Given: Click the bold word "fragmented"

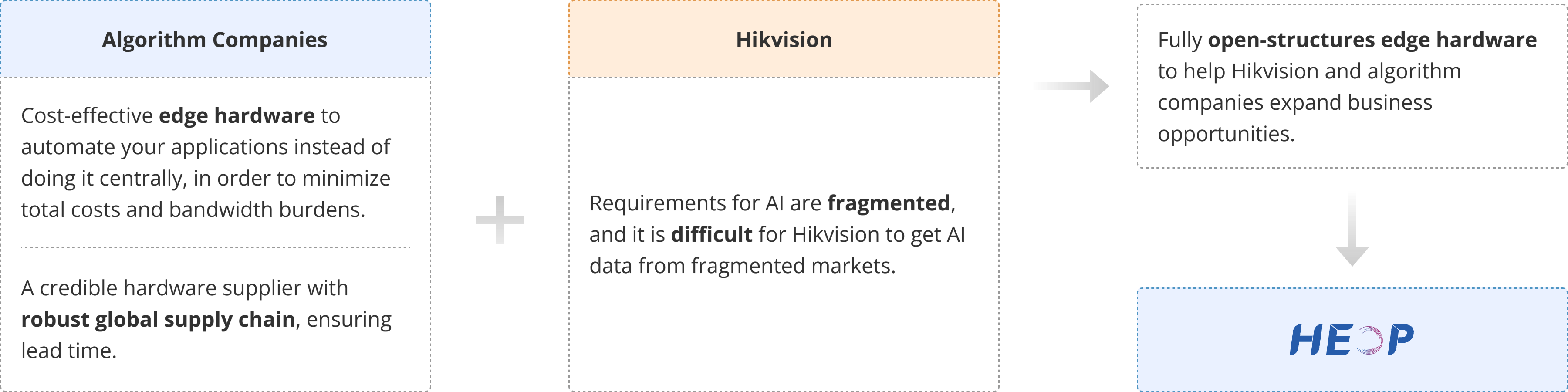Looking at the screenshot, I should tap(888, 203).
